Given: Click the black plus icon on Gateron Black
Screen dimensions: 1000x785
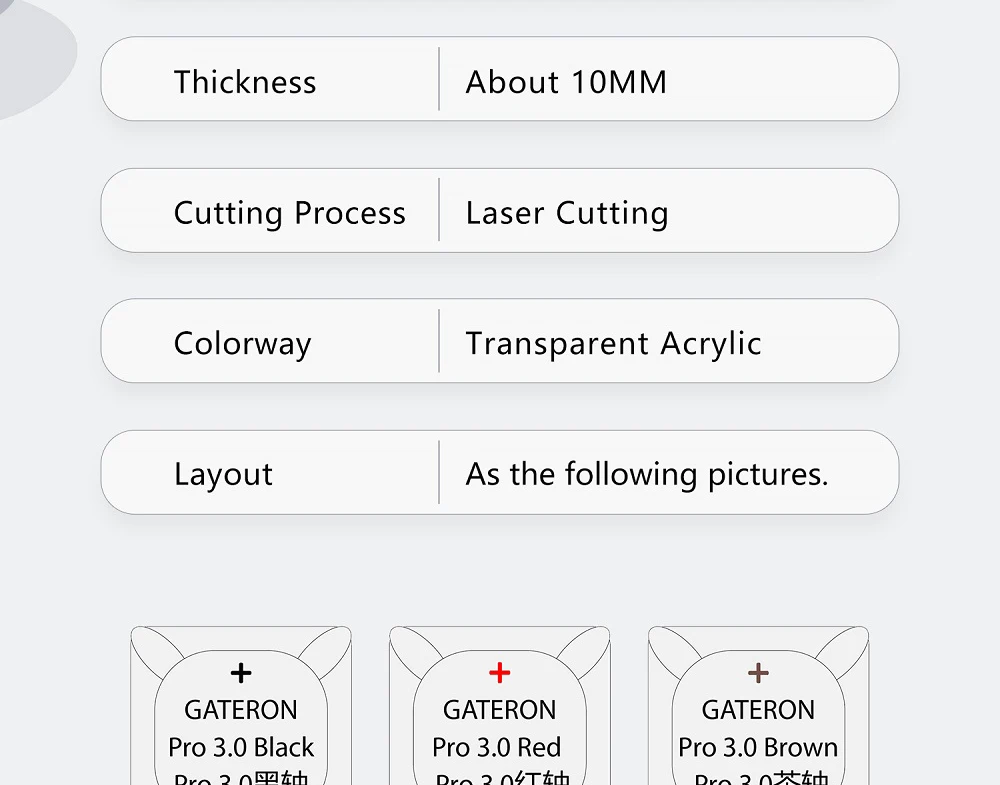Looking at the screenshot, I should click(x=241, y=673).
